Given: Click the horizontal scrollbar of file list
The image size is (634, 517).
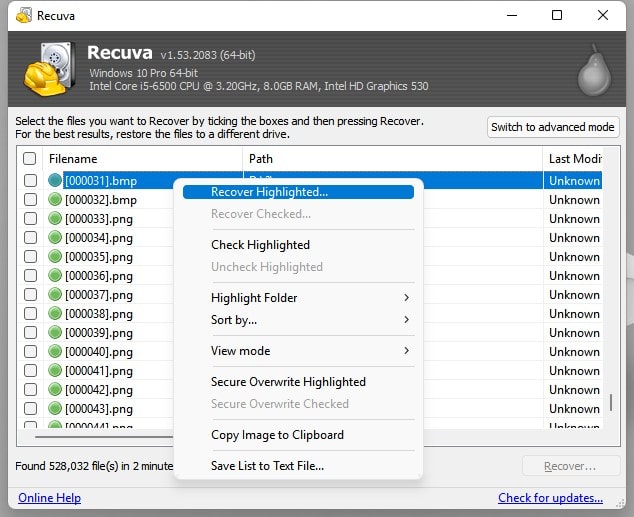Looking at the screenshot, I should coord(104,437).
